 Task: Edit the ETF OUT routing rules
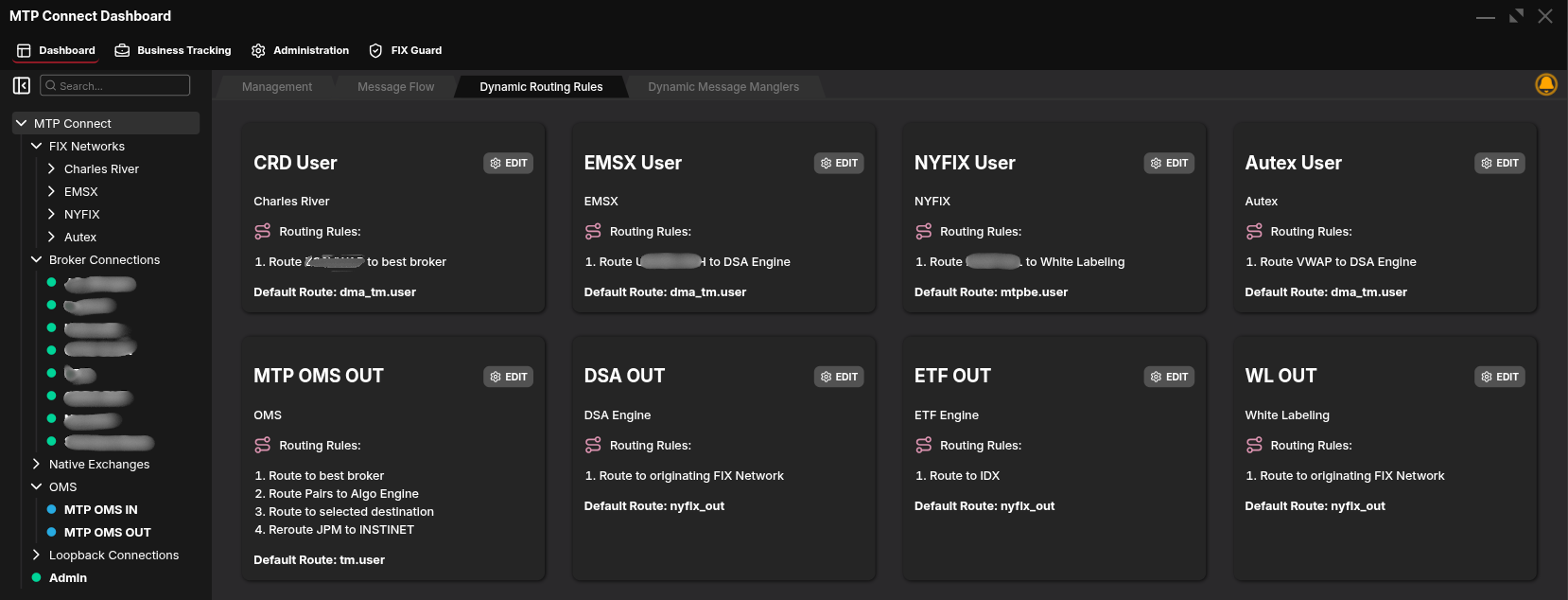tap(1169, 377)
